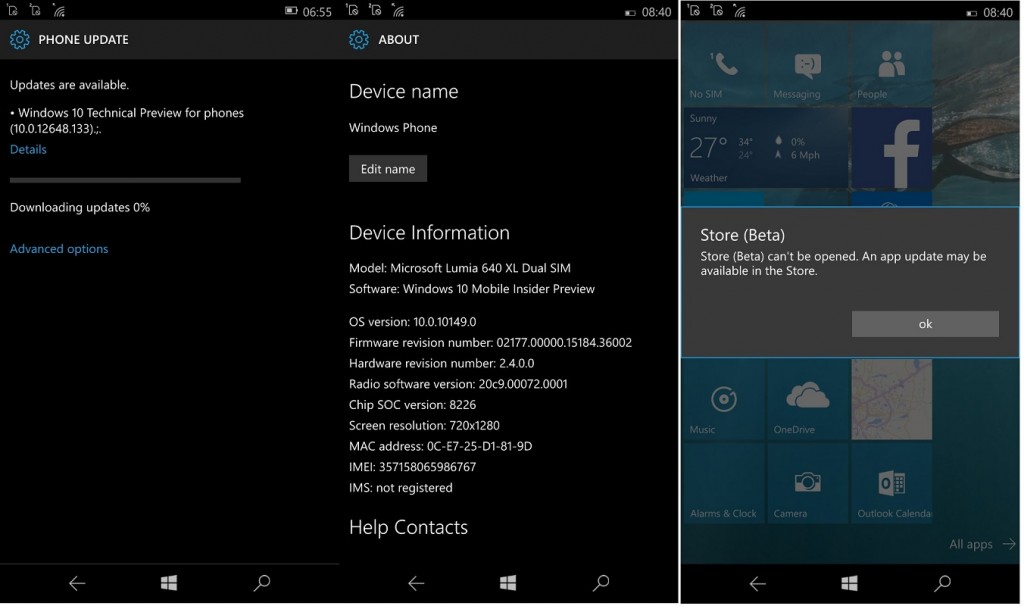Image resolution: width=1024 pixels, height=606 pixels.
Task: Tap Windows Start button on About screen
Action: (508, 582)
